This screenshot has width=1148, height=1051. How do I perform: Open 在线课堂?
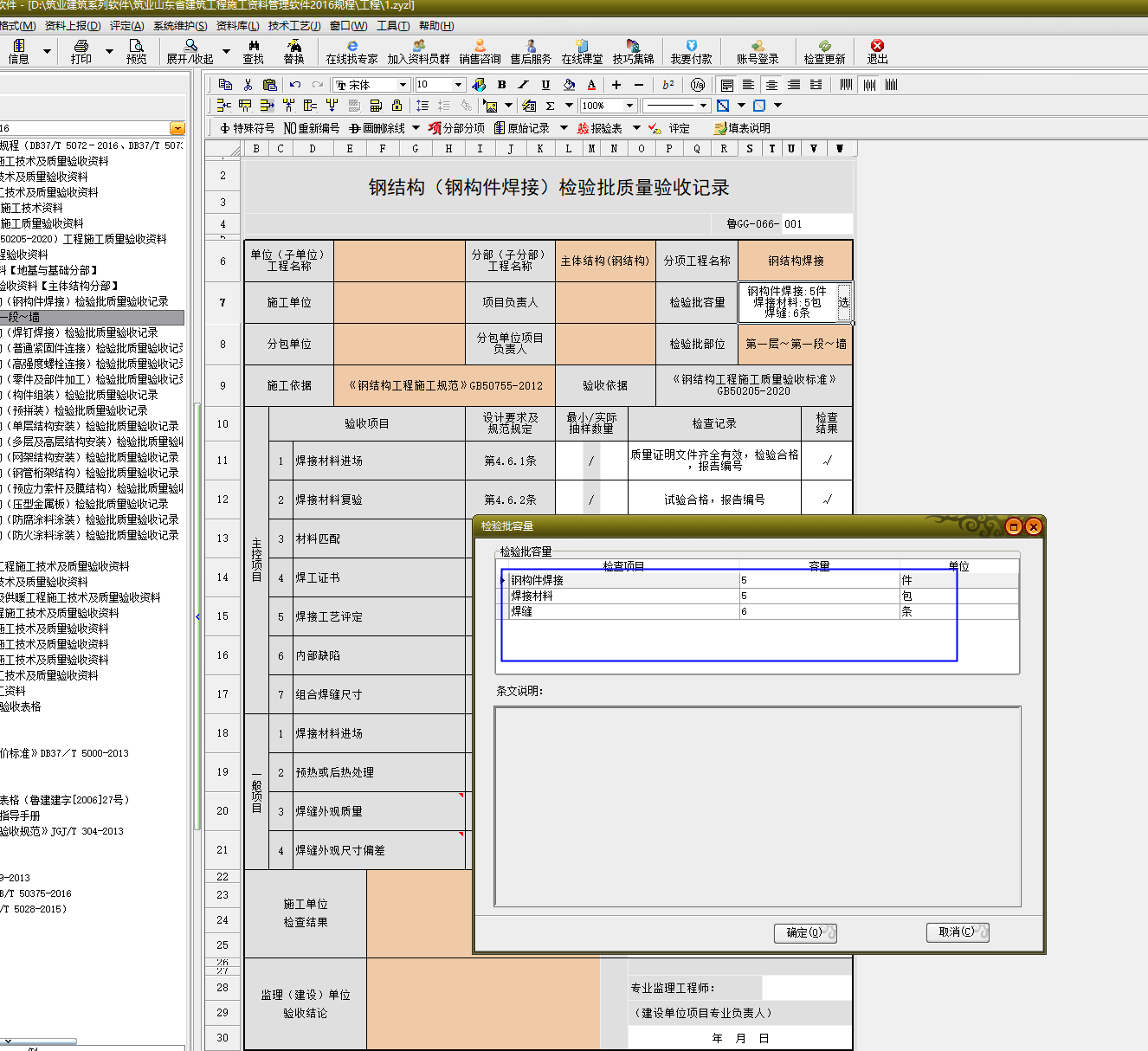coord(582,52)
